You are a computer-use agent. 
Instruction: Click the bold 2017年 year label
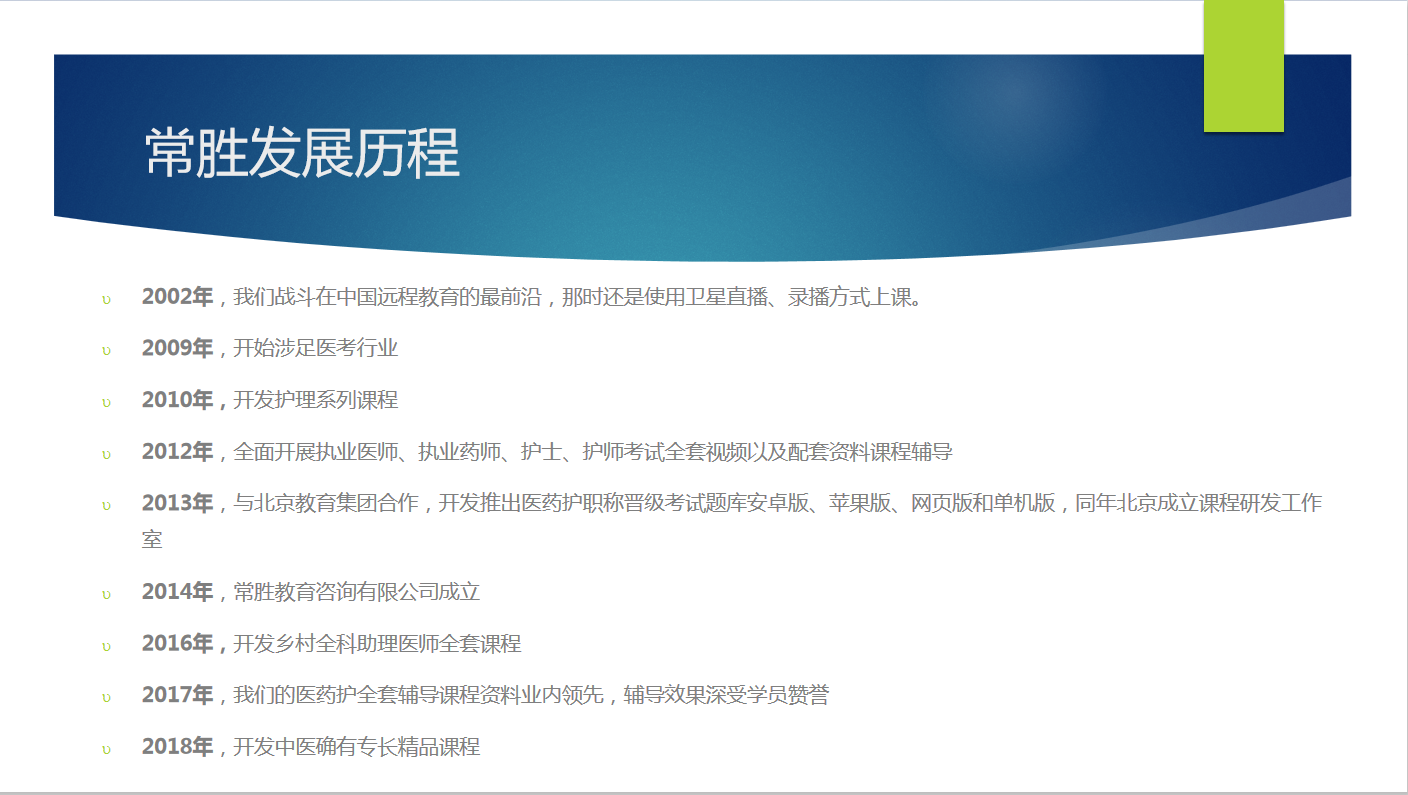(177, 695)
